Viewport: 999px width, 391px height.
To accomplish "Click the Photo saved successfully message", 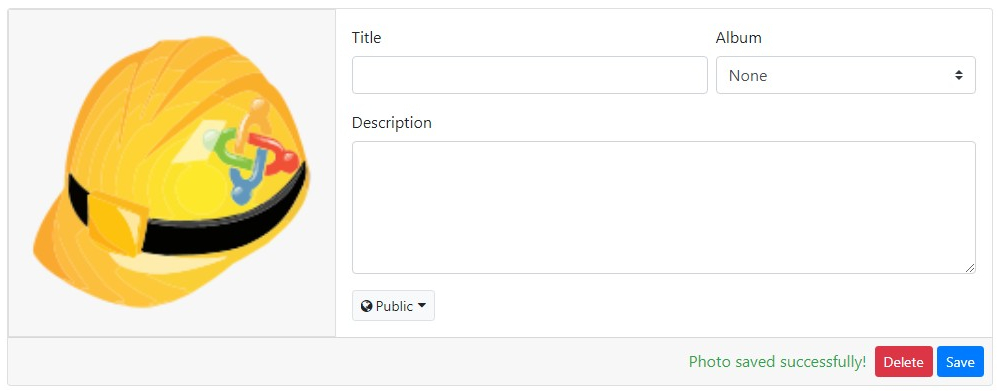I will tap(777, 362).
